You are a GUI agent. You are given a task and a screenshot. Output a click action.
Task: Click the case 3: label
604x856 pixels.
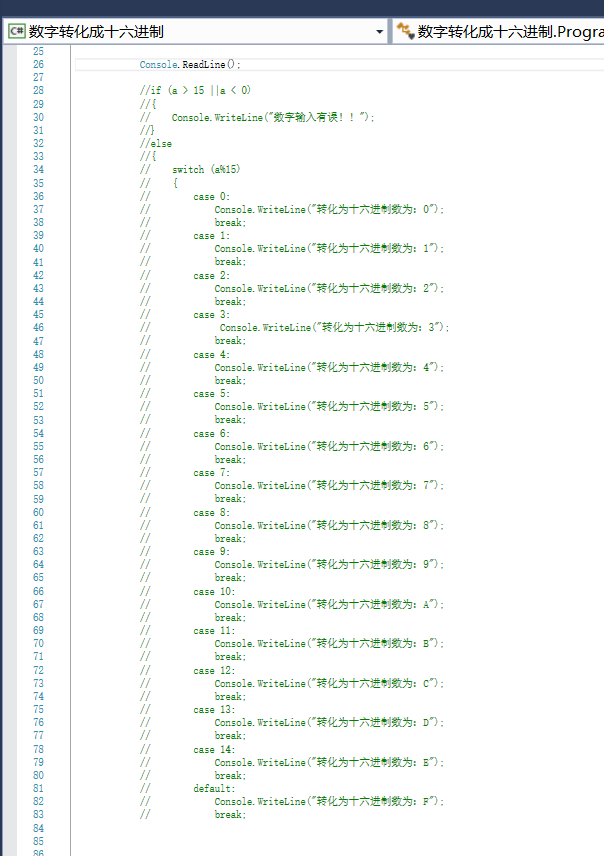tap(211, 315)
